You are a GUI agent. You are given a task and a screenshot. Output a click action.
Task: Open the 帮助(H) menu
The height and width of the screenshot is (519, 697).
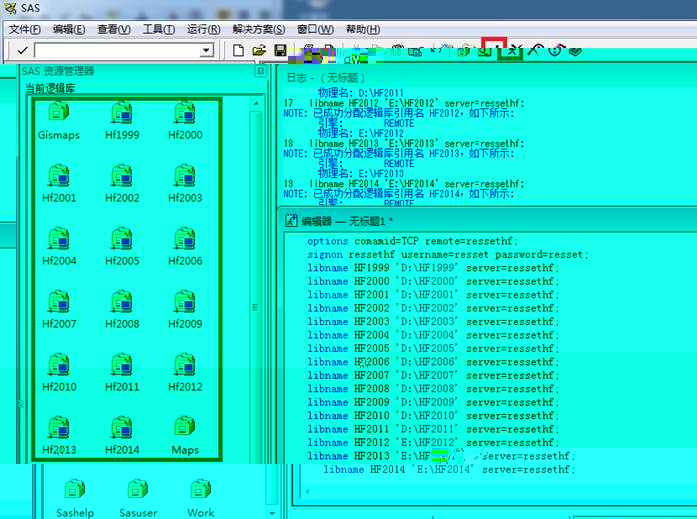(x=363, y=29)
